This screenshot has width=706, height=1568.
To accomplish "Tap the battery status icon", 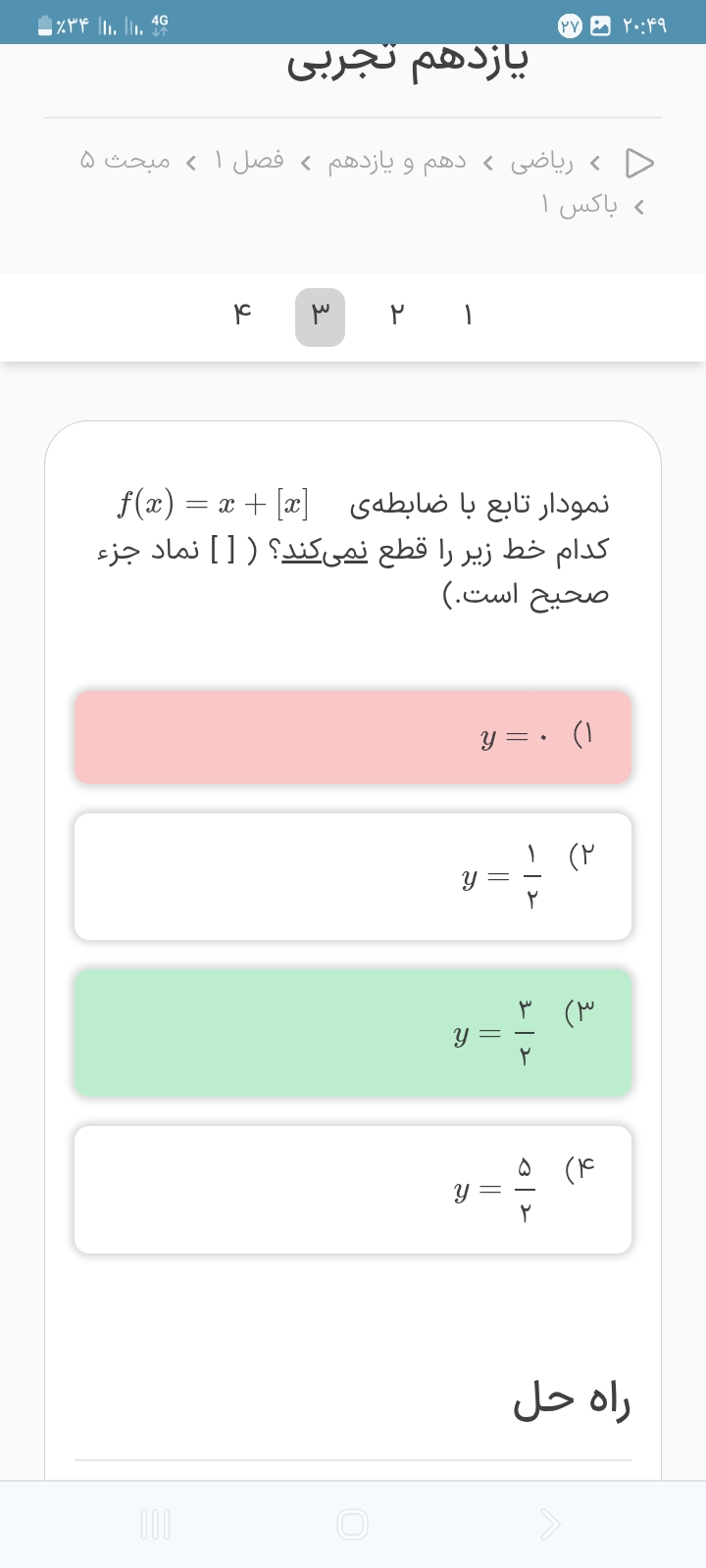I will [45, 26].
